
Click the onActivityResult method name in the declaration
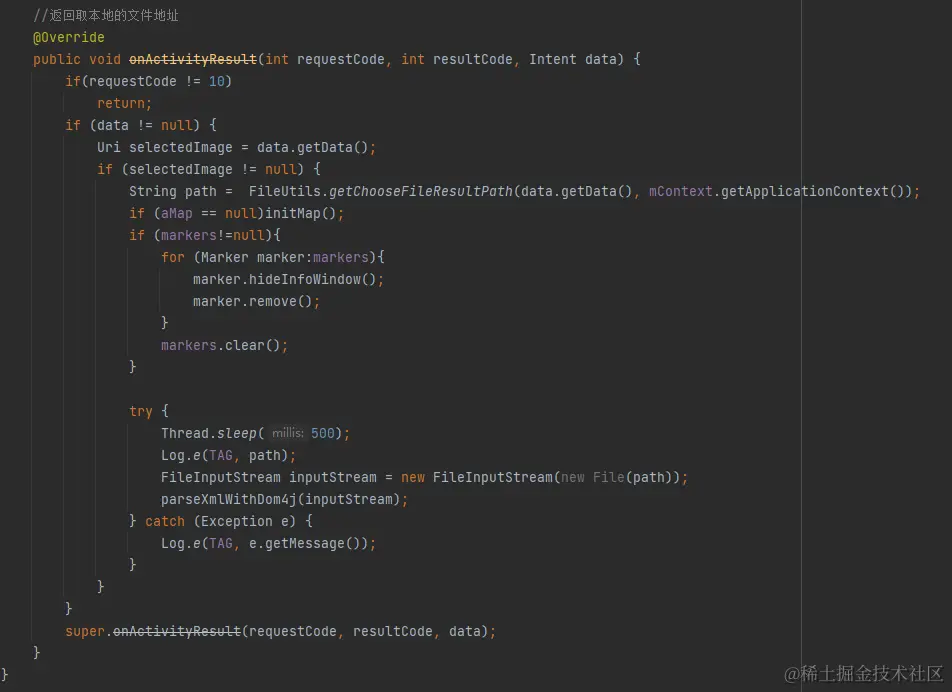(193, 59)
